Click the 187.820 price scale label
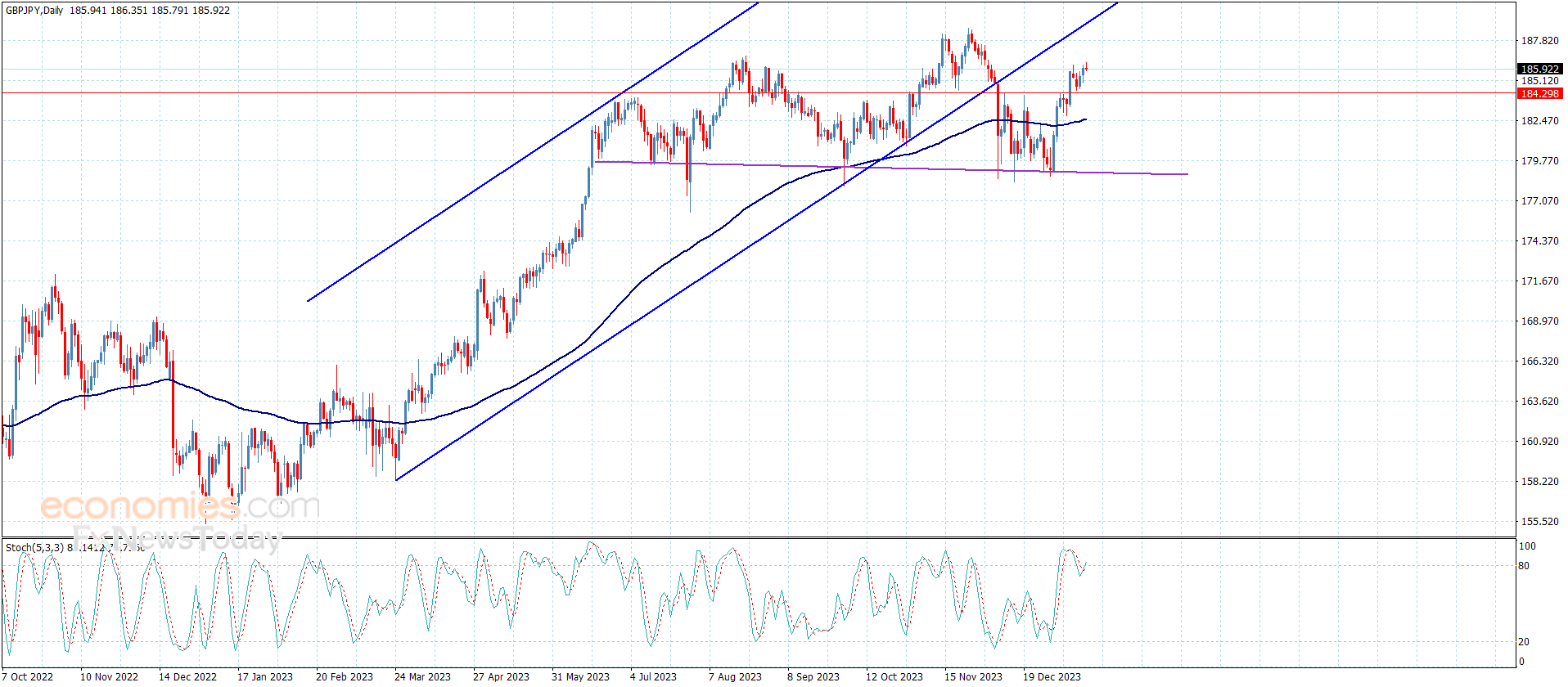The height and width of the screenshot is (687, 1568). (x=1539, y=41)
